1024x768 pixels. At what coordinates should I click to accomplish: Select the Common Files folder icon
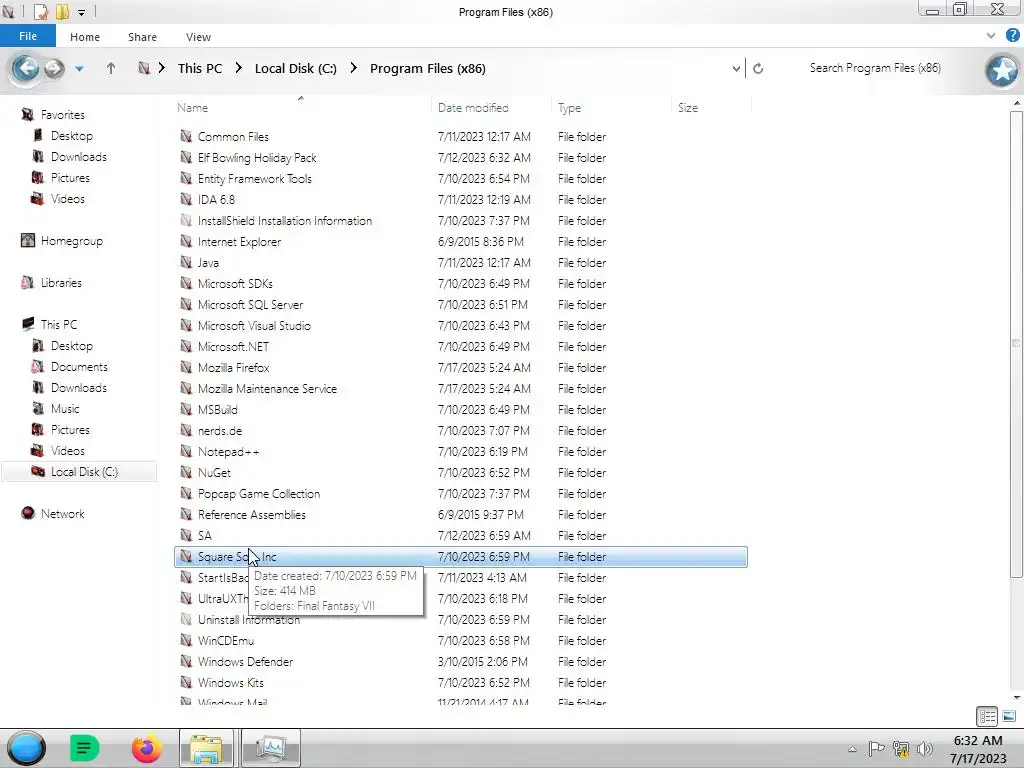click(x=186, y=136)
